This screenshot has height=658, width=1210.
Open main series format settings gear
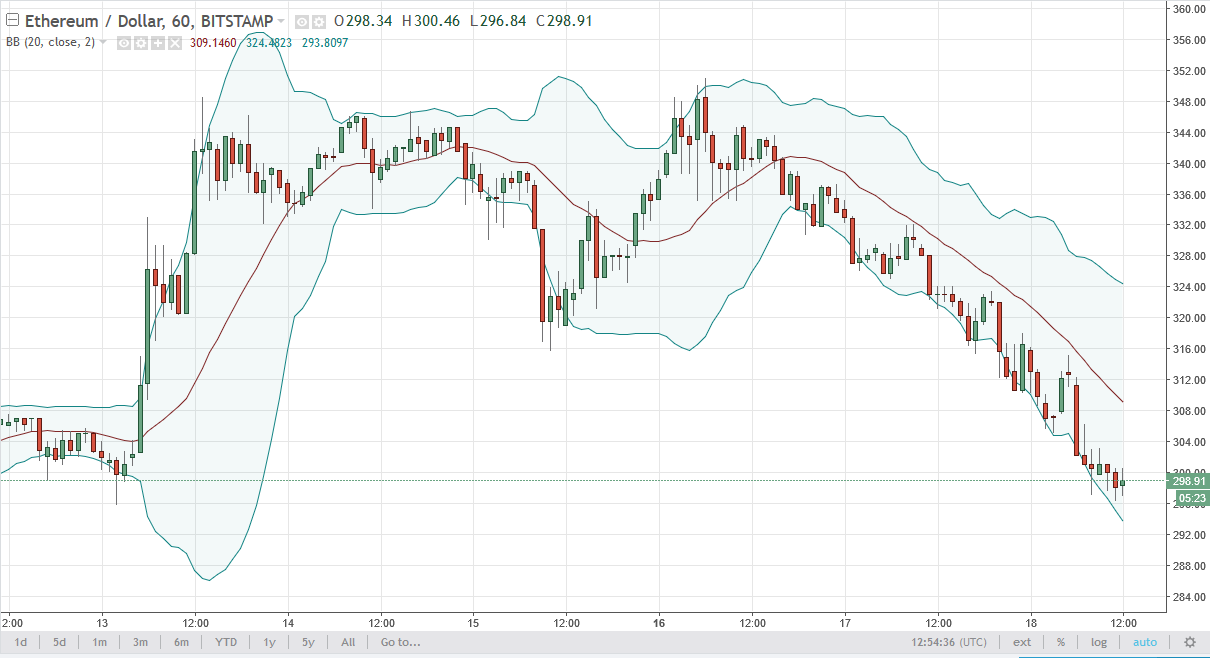(x=319, y=22)
